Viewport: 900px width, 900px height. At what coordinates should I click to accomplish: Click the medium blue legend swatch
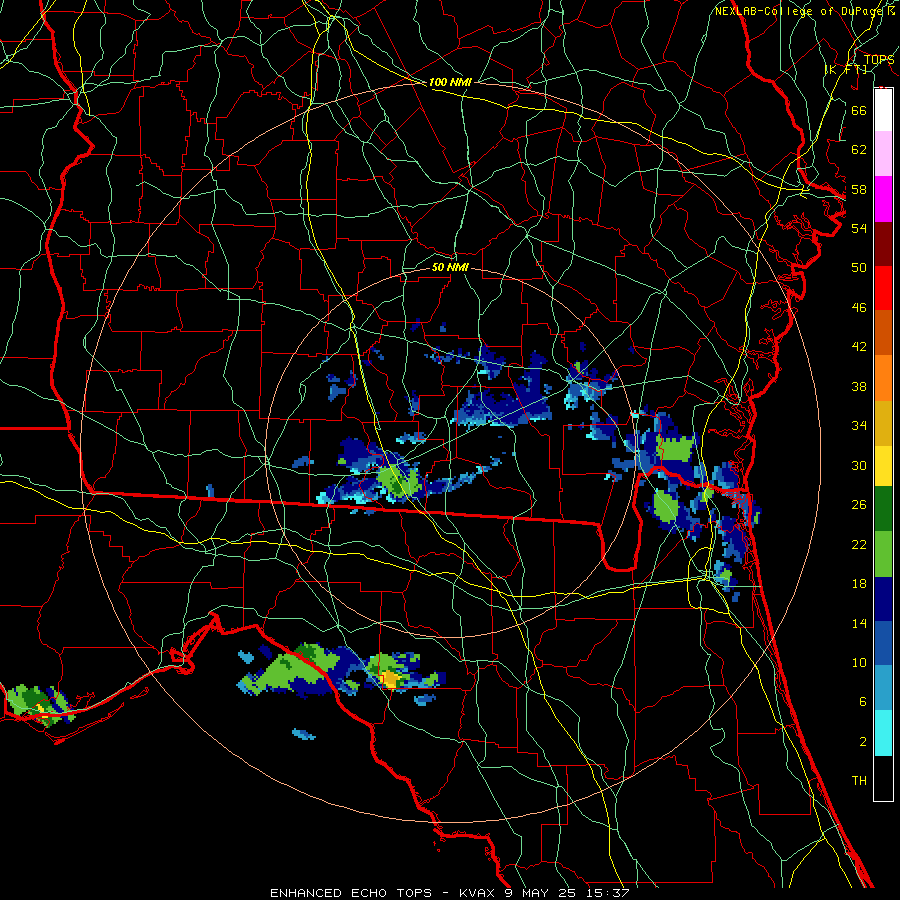[x=883, y=643]
